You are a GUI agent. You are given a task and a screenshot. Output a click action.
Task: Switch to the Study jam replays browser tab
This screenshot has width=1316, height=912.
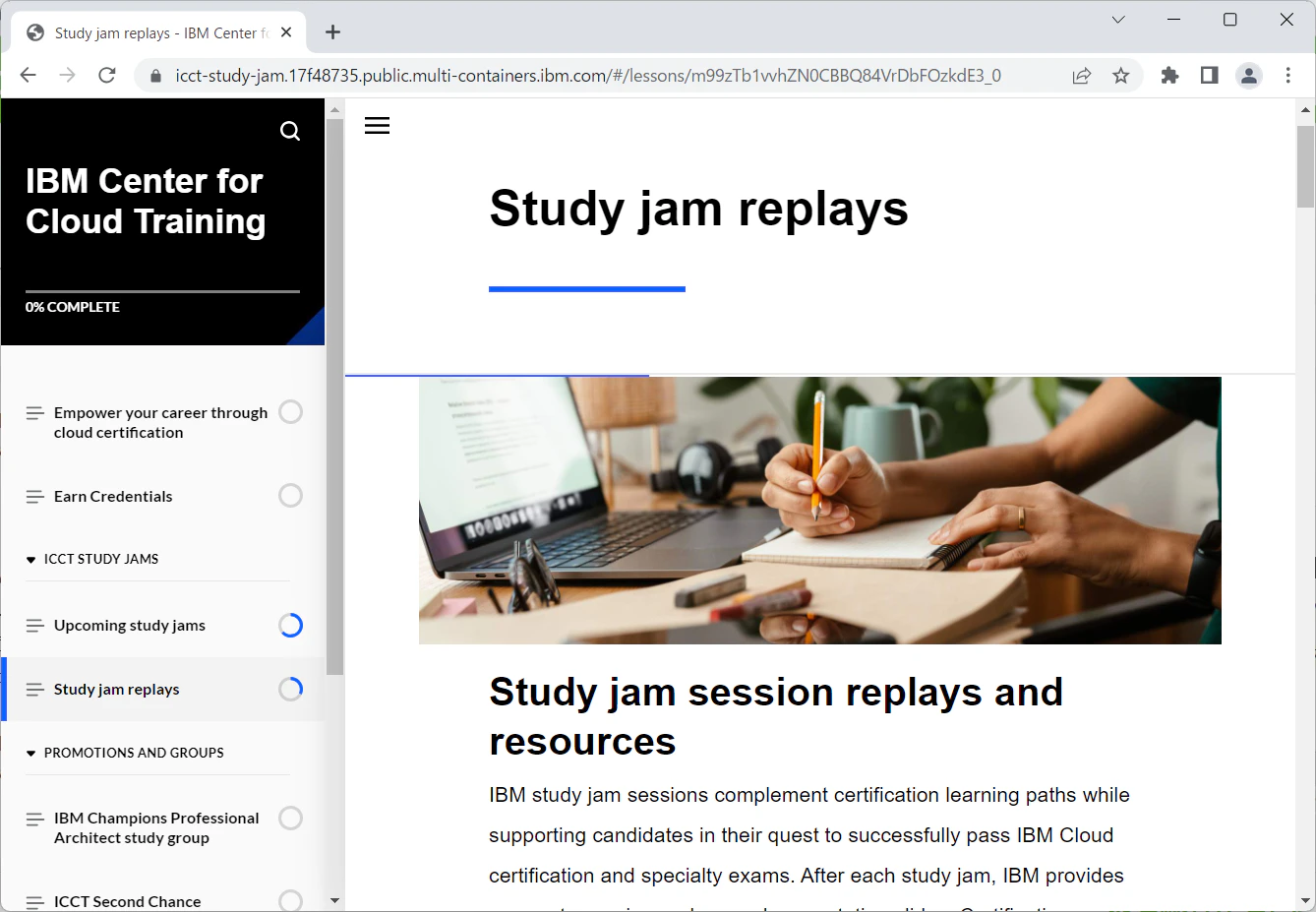pyautogui.click(x=159, y=32)
